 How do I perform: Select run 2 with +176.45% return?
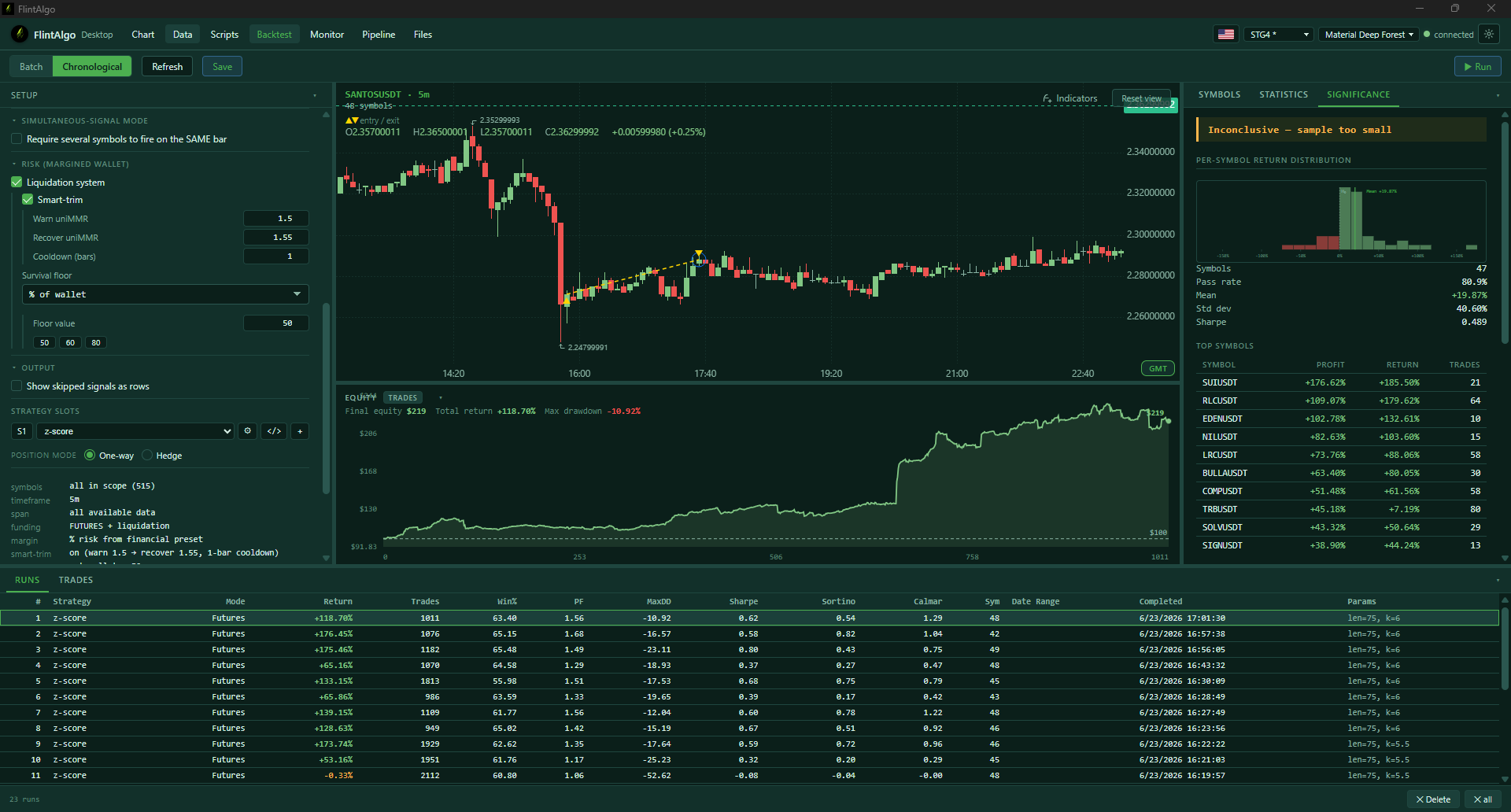click(x=749, y=634)
